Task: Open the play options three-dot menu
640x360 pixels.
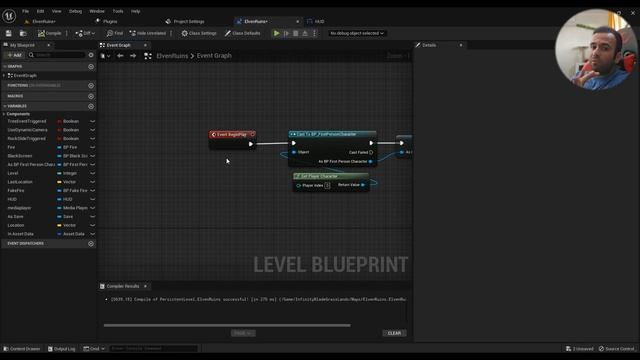Action: click(x=314, y=33)
